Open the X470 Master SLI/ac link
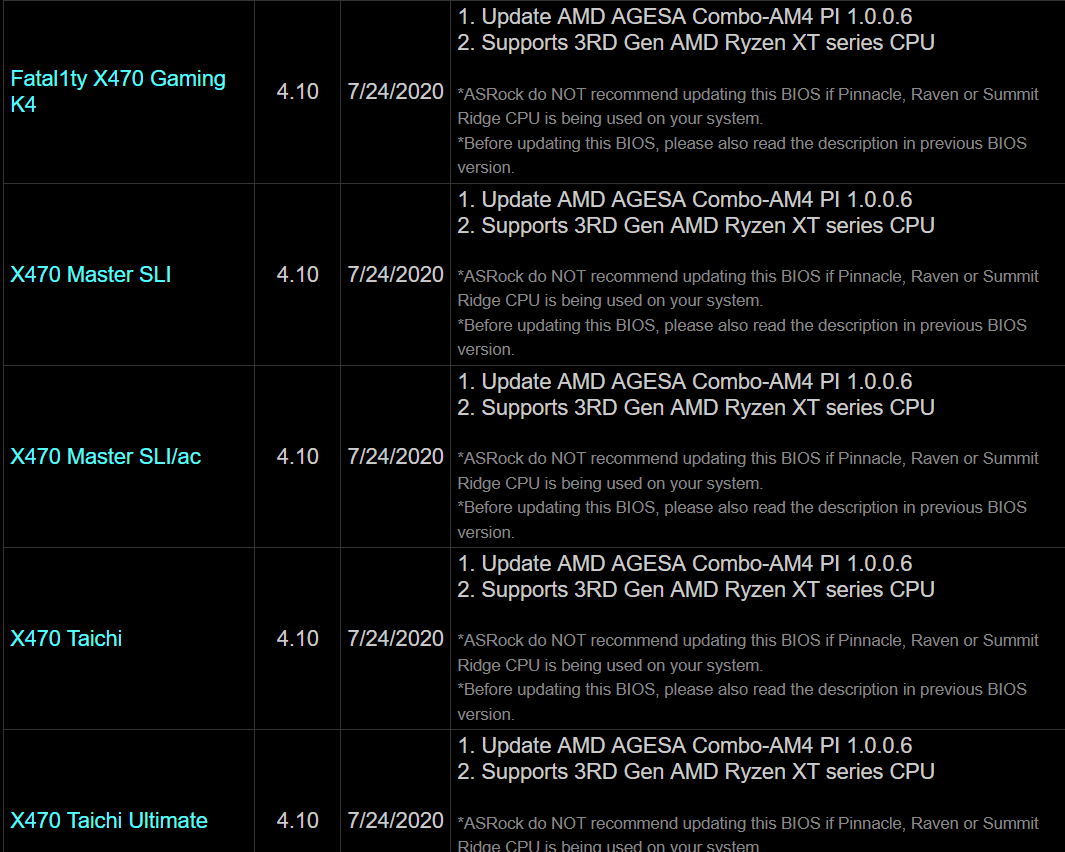Image resolution: width=1065 pixels, height=852 pixels. 105,457
